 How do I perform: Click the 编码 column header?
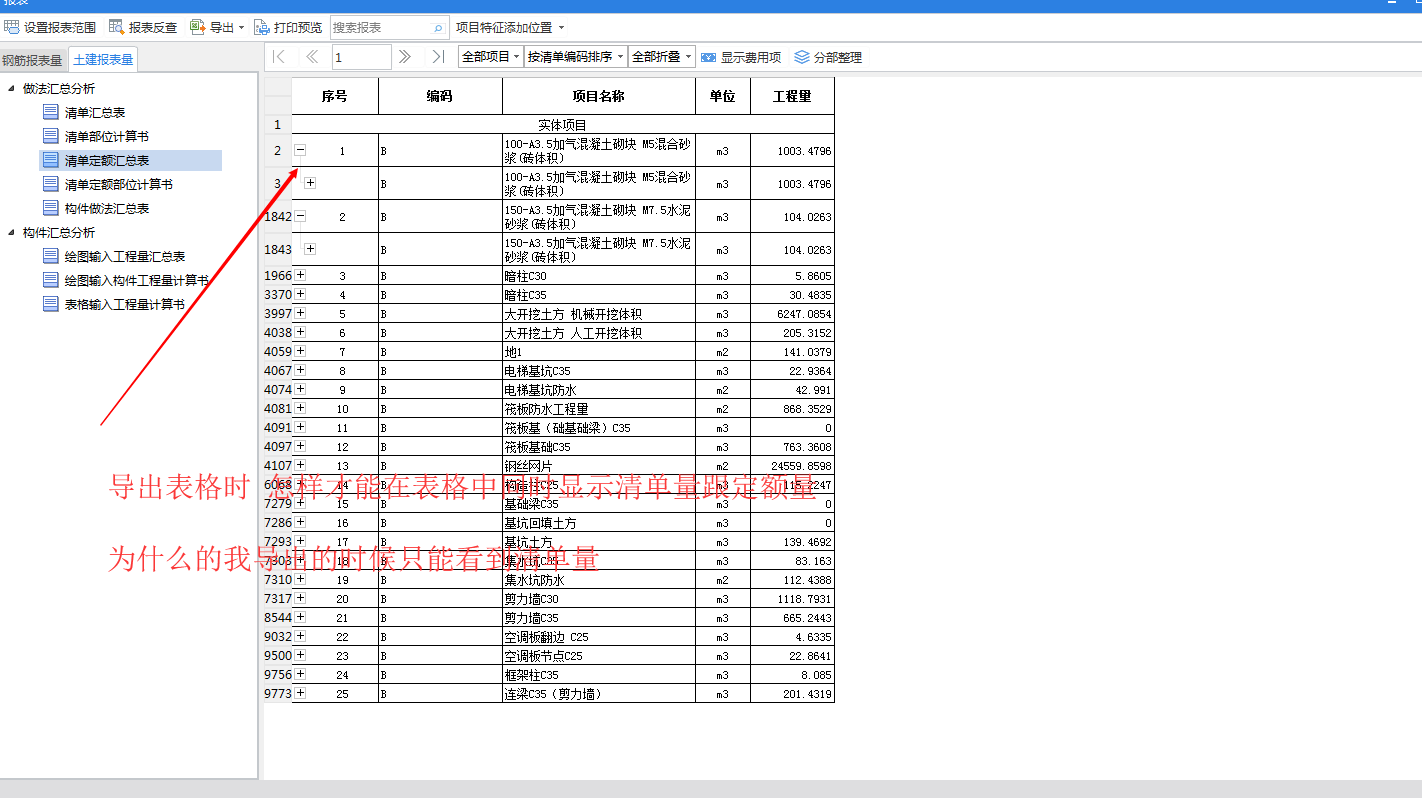pyautogui.click(x=440, y=96)
